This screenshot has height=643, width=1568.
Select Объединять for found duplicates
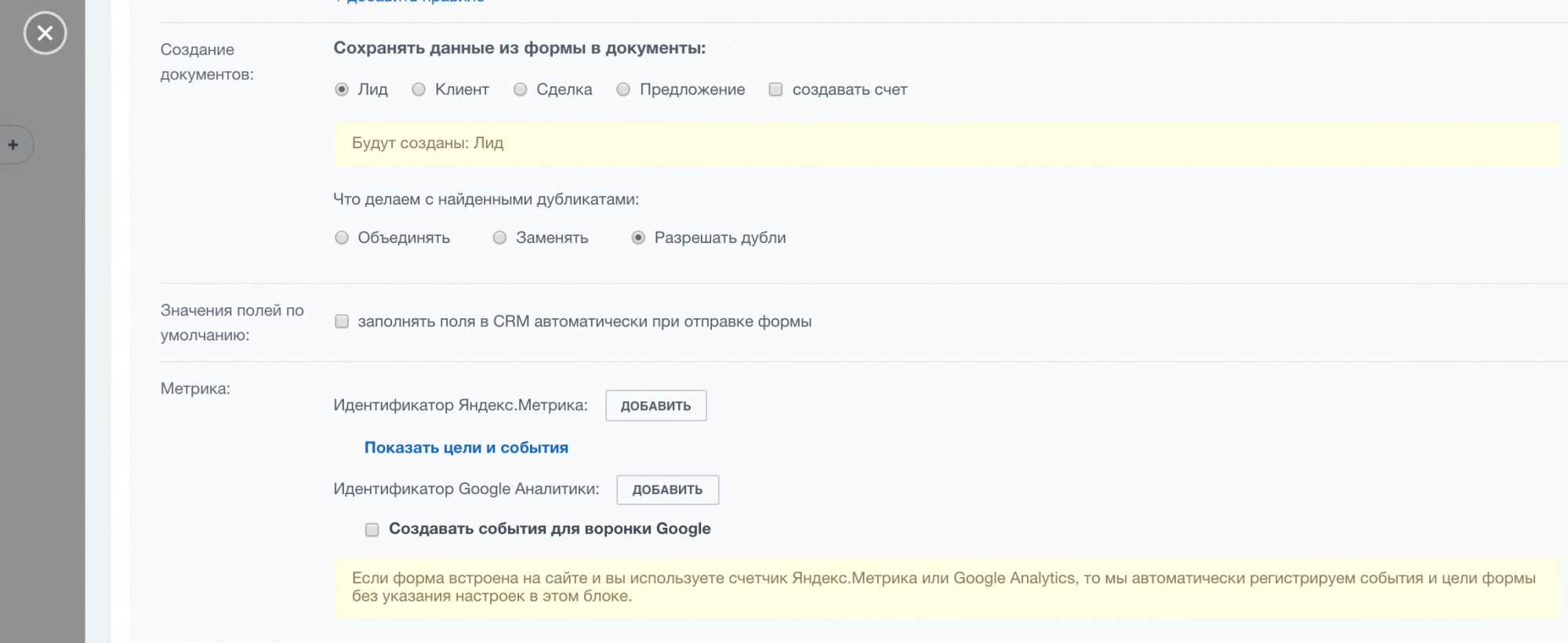click(342, 238)
